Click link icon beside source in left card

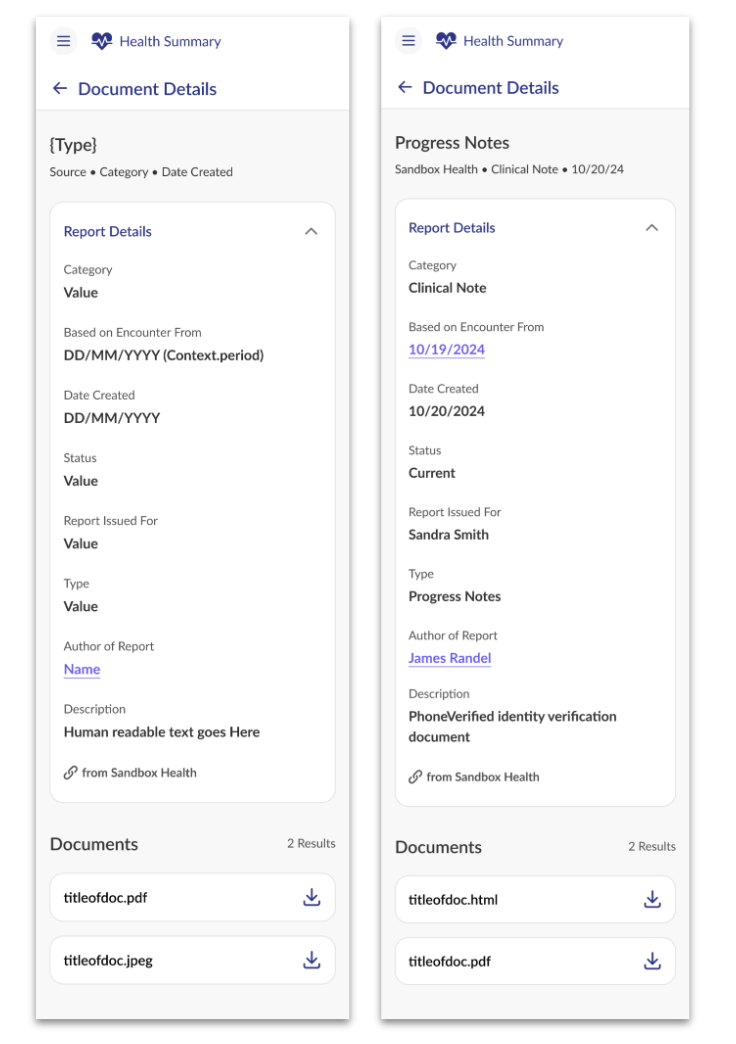coord(71,772)
